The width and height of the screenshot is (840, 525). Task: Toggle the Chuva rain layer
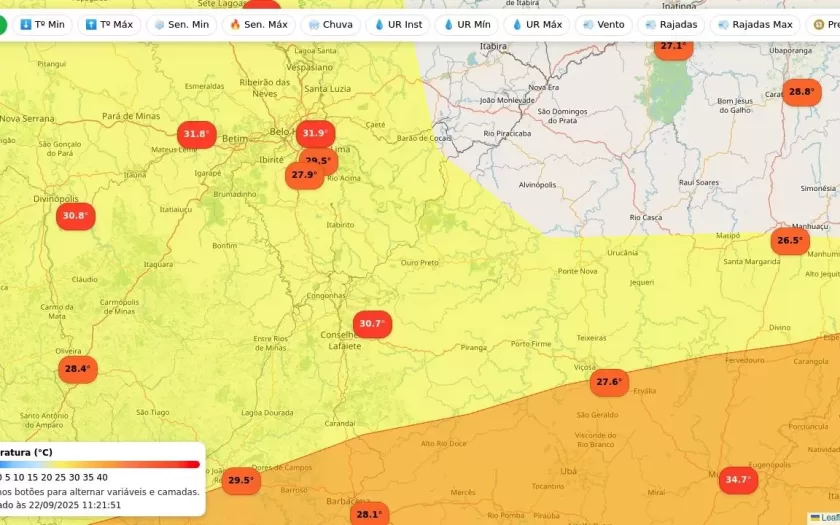click(331, 24)
